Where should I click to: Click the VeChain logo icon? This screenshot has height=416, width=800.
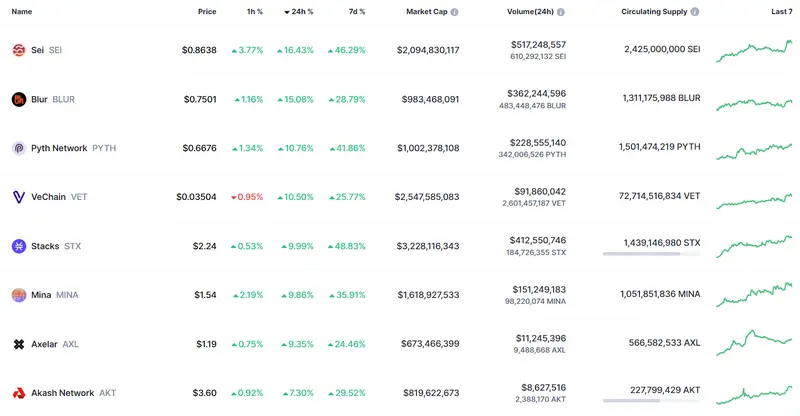point(18,197)
